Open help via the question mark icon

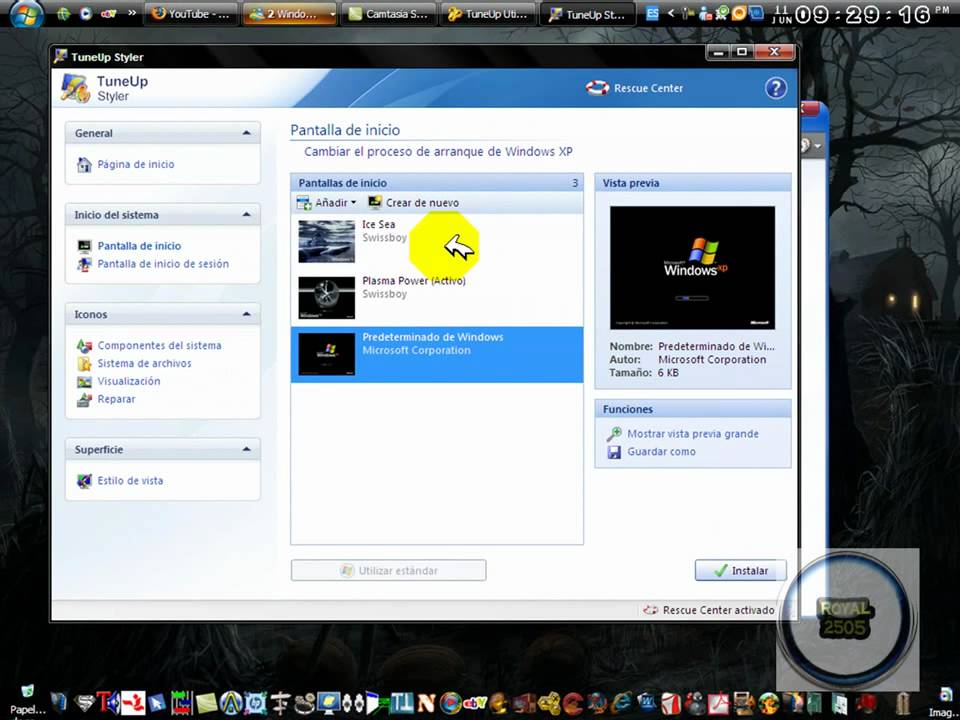pyautogui.click(x=775, y=88)
